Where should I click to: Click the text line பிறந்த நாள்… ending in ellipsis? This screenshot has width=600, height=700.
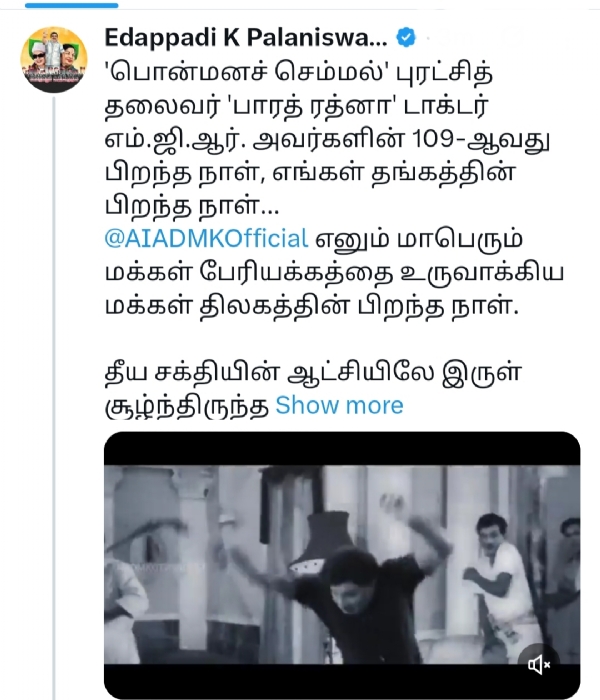coord(192,206)
